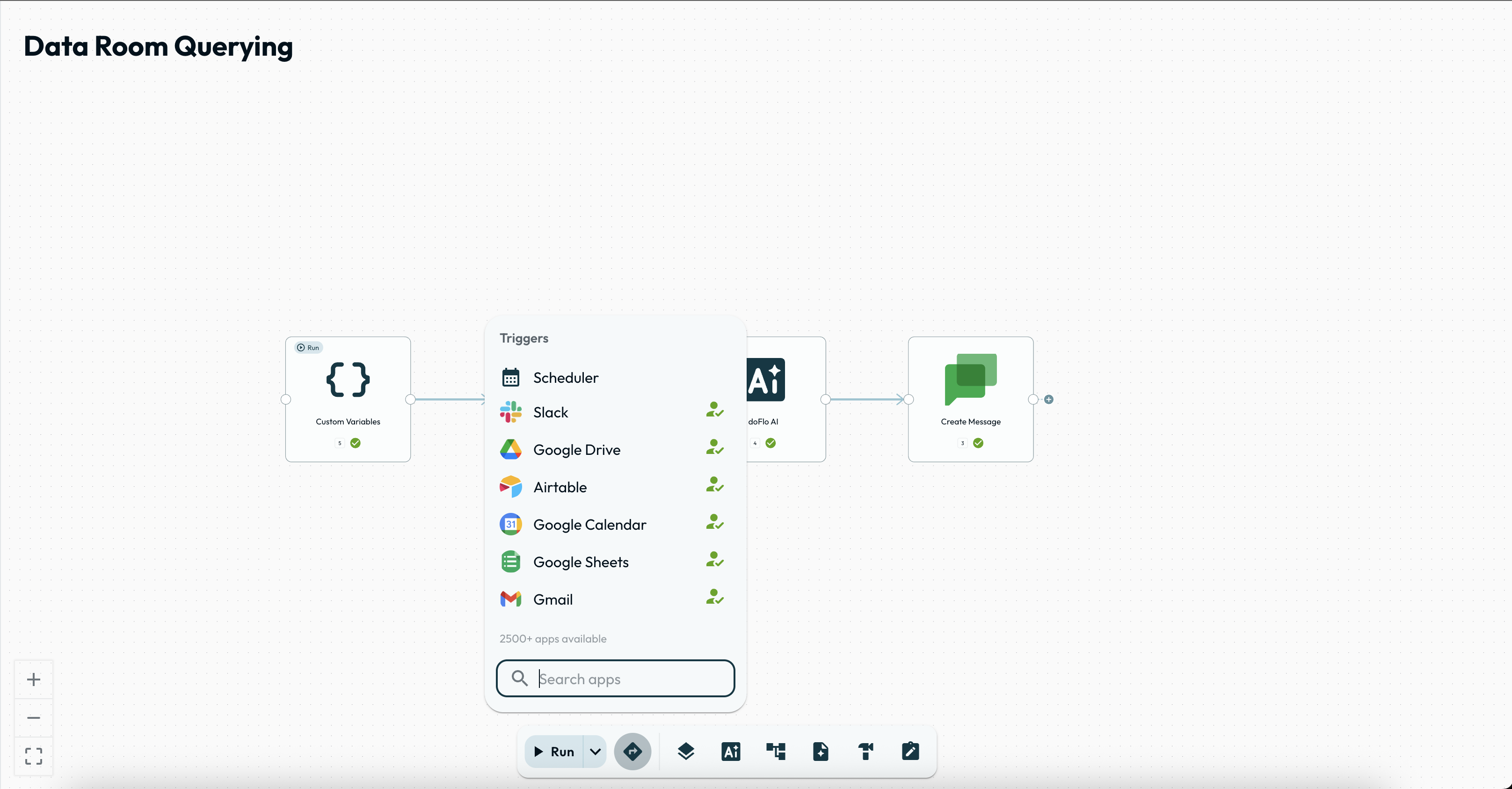
Task: Select the hammer tools icon
Action: 866,752
